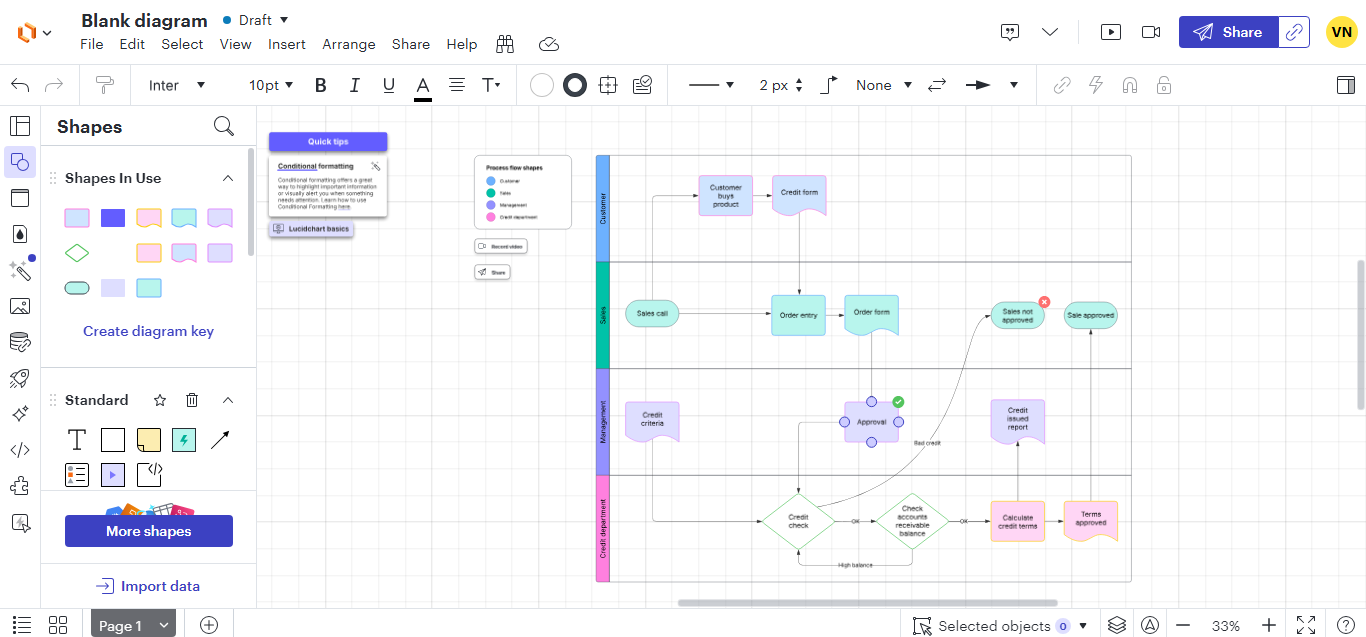Toggle bold text formatting
Image resolution: width=1366 pixels, height=637 pixels.
[x=321, y=85]
